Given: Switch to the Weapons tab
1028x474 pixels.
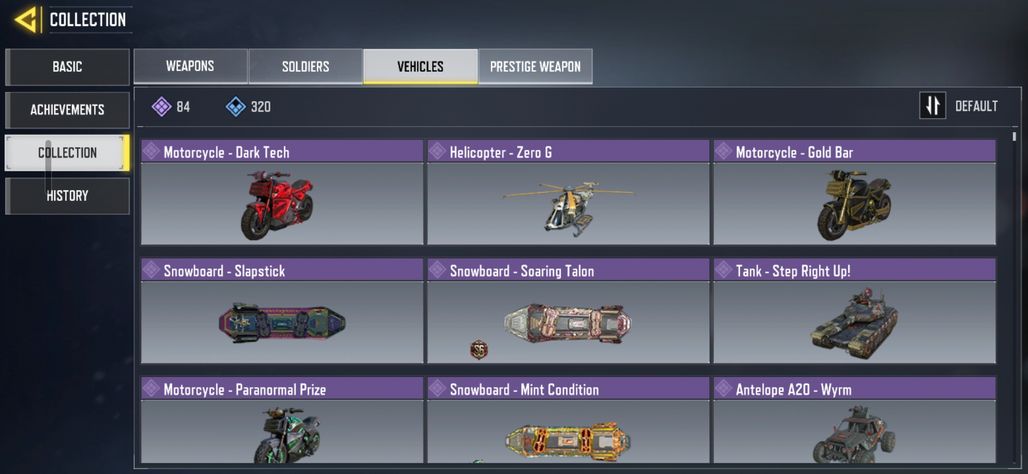Looking at the screenshot, I should pyautogui.click(x=190, y=66).
